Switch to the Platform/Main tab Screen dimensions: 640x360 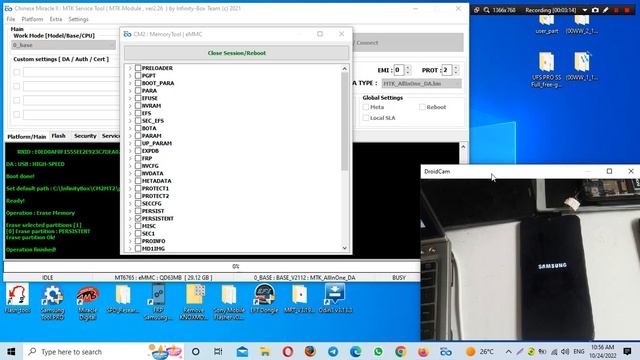27,137
